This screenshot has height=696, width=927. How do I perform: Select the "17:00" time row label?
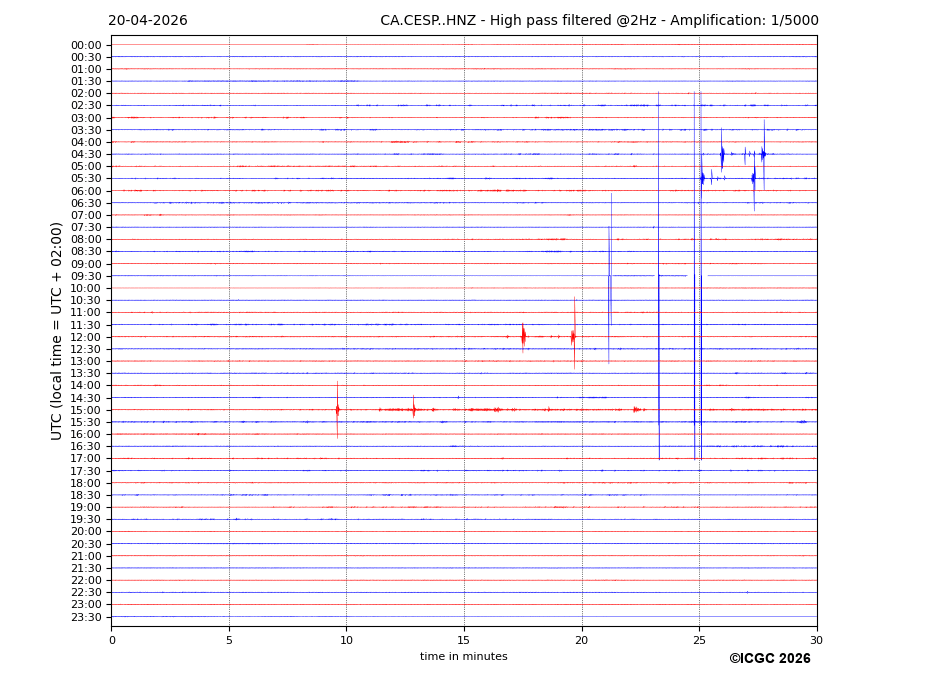click(86, 459)
